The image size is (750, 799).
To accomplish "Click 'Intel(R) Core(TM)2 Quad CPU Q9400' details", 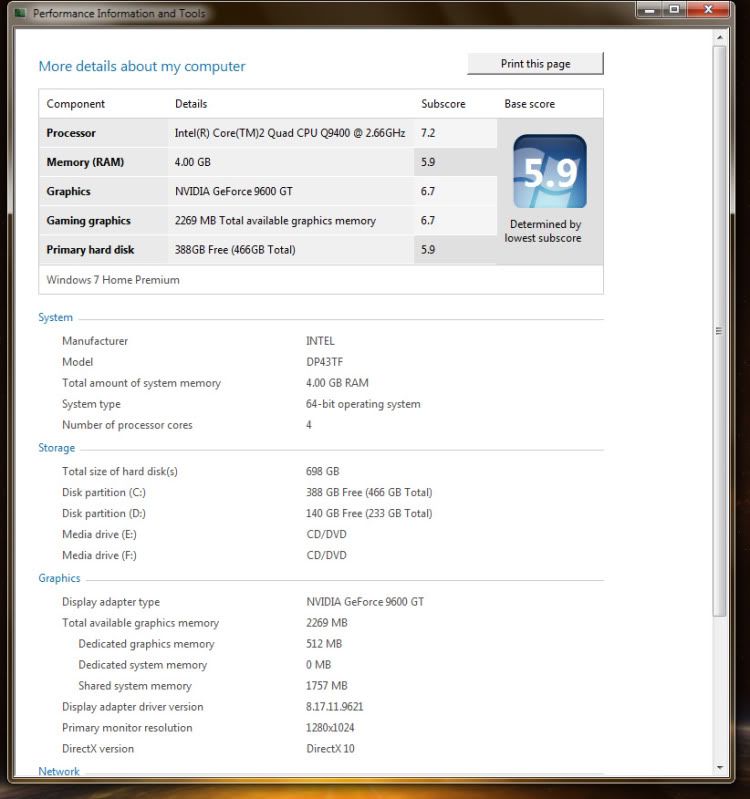I will 290,133.
